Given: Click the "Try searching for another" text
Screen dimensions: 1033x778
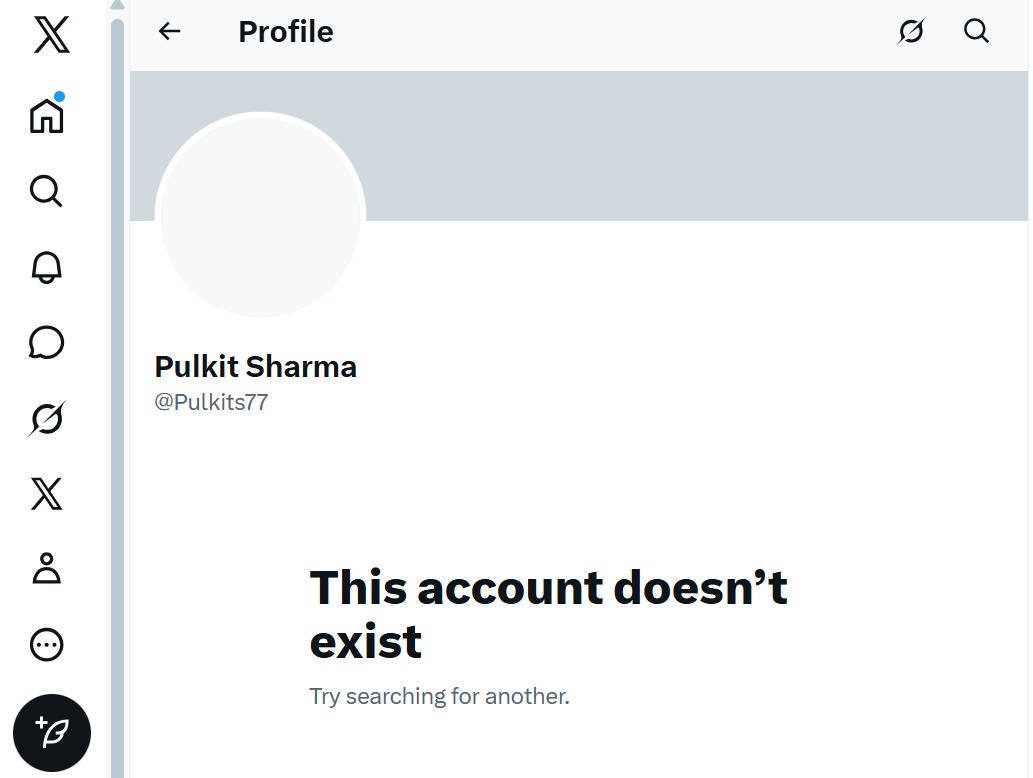Looking at the screenshot, I should pyautogui.click(x=439, y=696).
